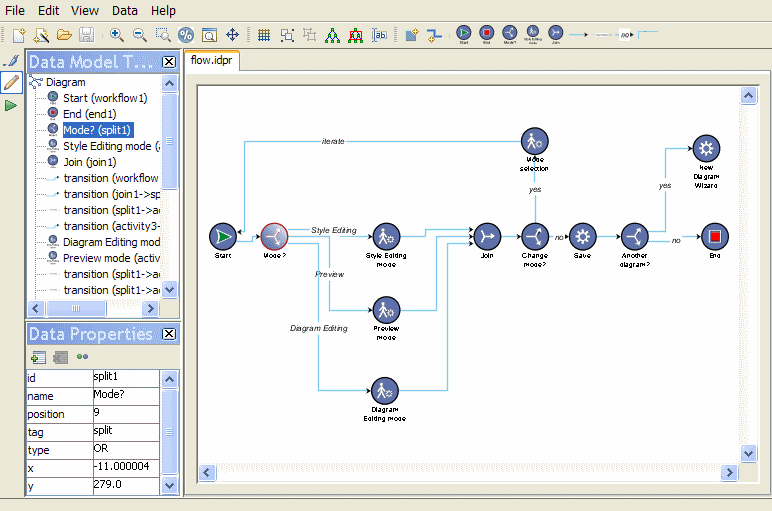Apply the green tree layout icon

point(332,35)
